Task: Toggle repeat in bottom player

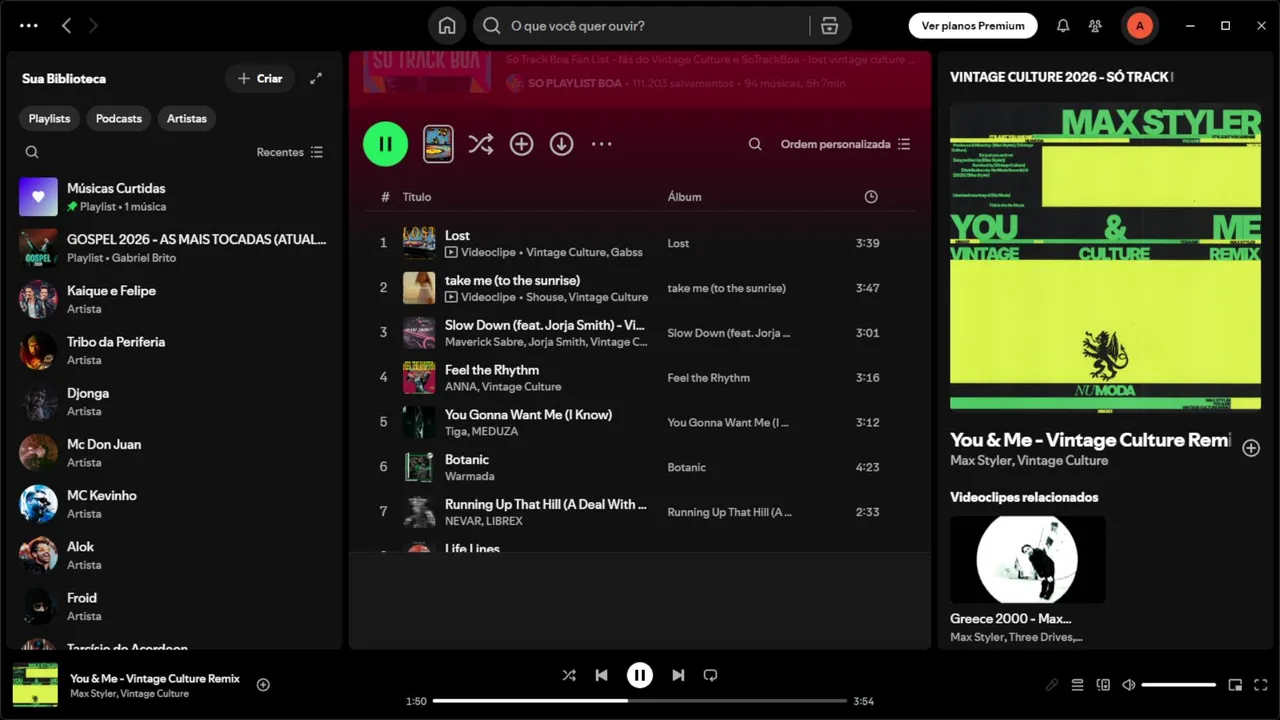Action: 710,675
